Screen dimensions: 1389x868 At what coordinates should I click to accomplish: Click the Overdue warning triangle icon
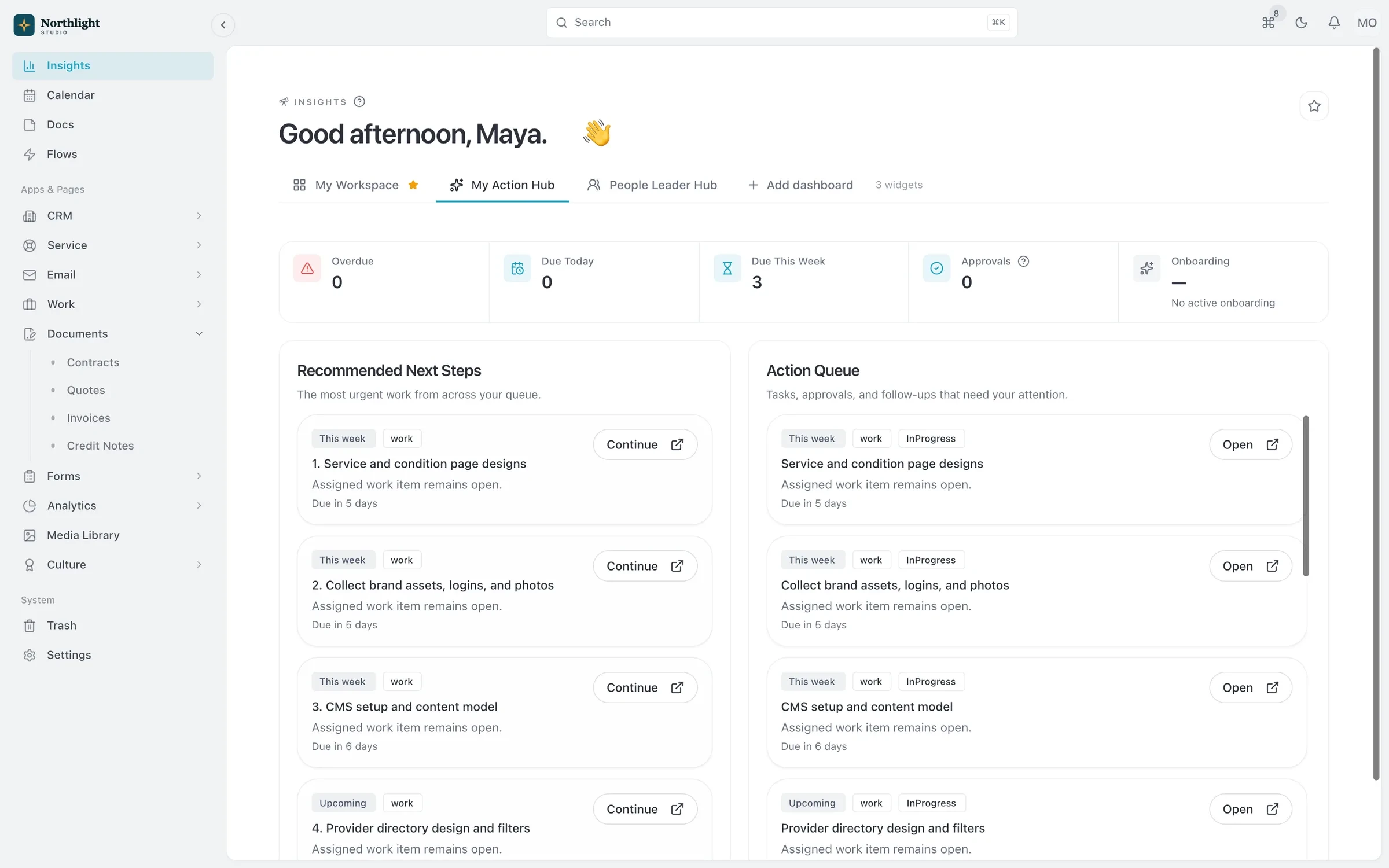(x=307, y=269)
